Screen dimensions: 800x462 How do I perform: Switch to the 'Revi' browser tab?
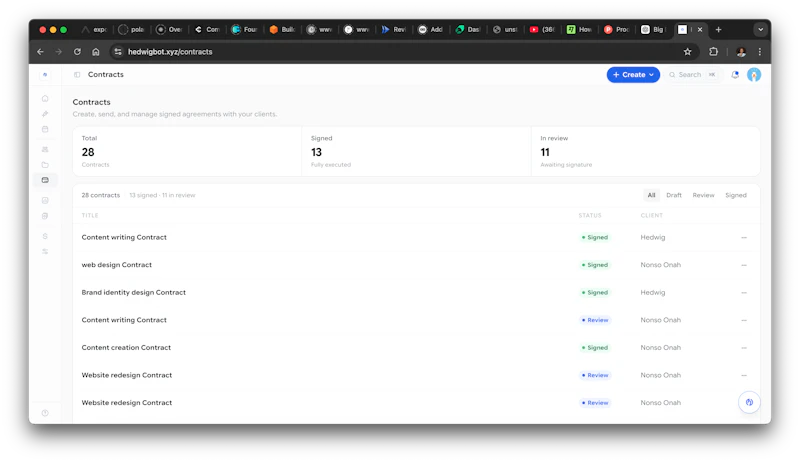coord(394,30)
